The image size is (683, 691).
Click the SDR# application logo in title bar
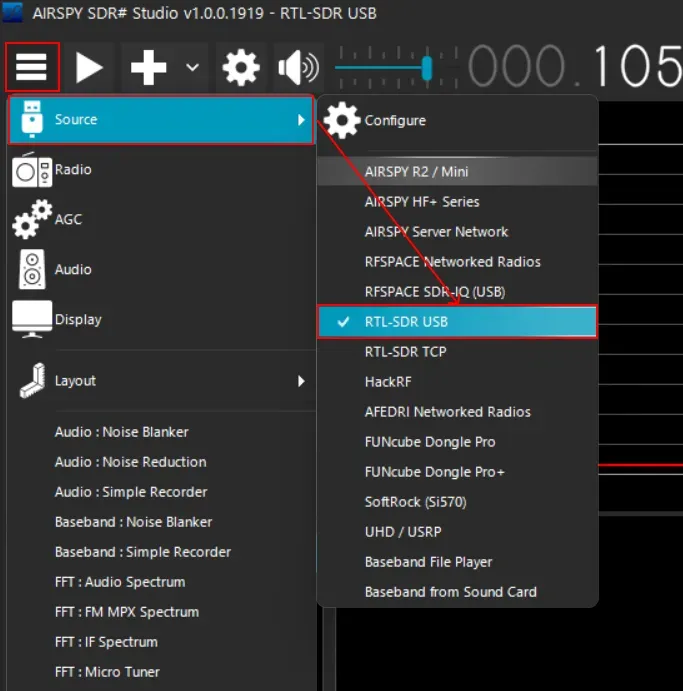click(x=12, y=12)
